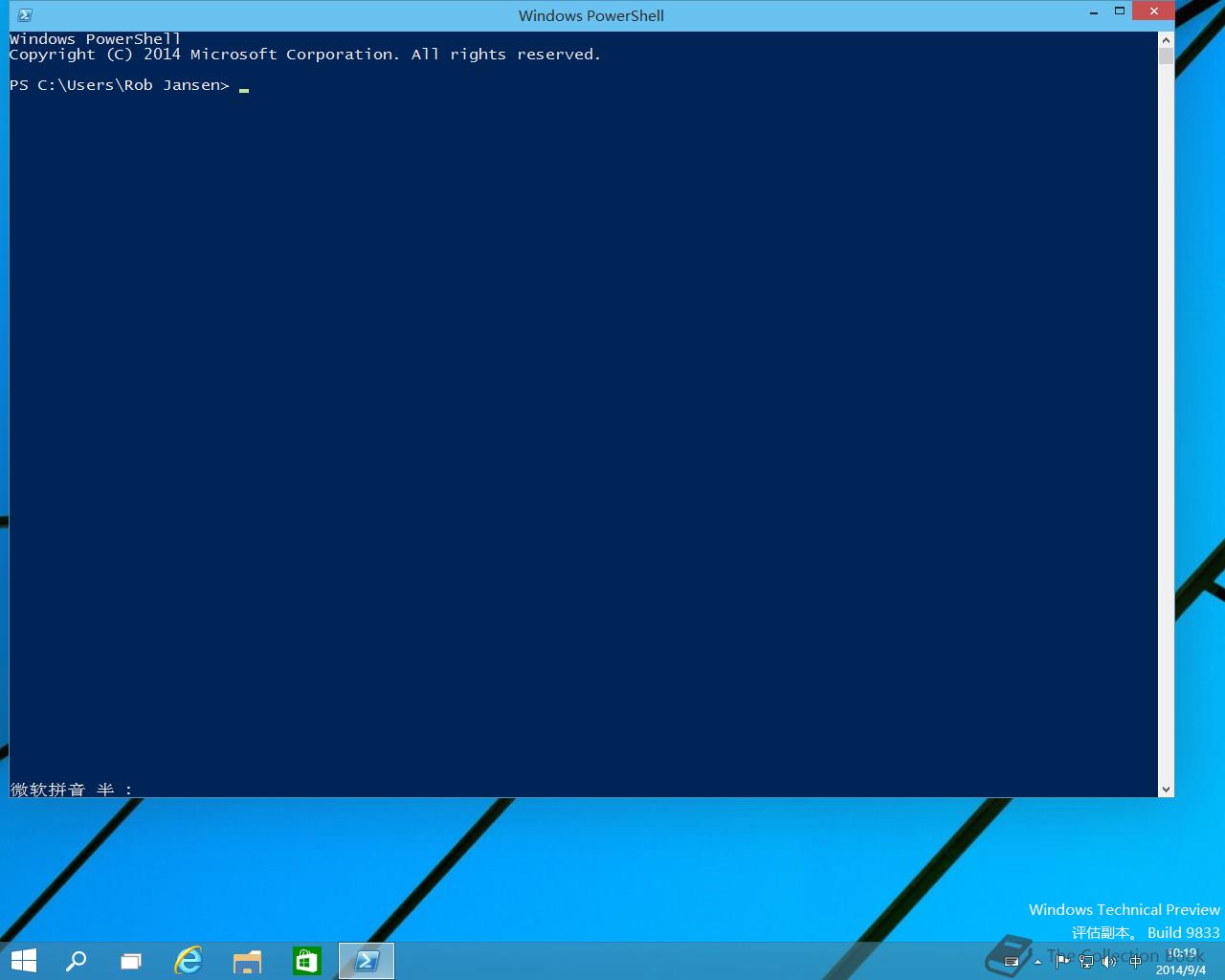Minimize the Windows PowerShell window
This screenshot has width=1225, height=980.
tap(1094, 13)
